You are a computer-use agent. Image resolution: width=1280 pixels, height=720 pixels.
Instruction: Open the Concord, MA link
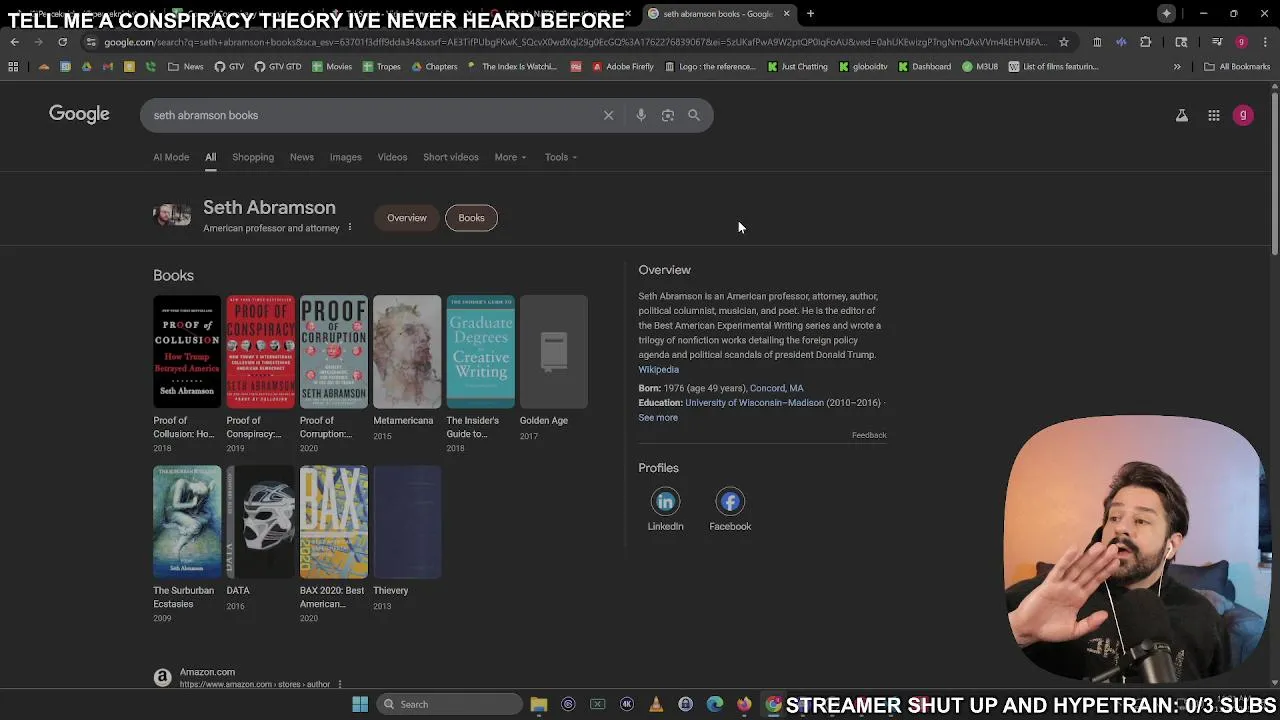tap(777, 388)
